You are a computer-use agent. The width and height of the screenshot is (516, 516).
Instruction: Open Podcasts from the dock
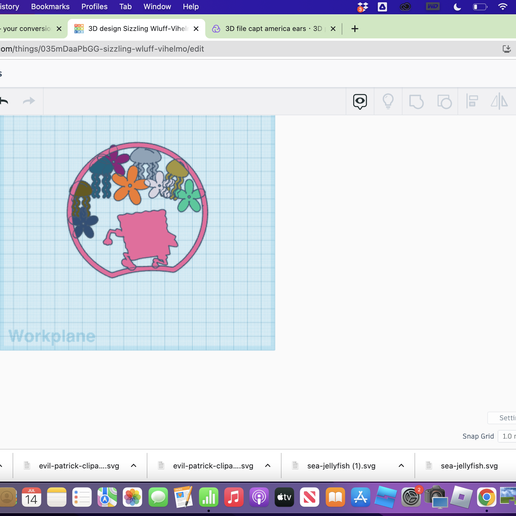pos(259,497)
